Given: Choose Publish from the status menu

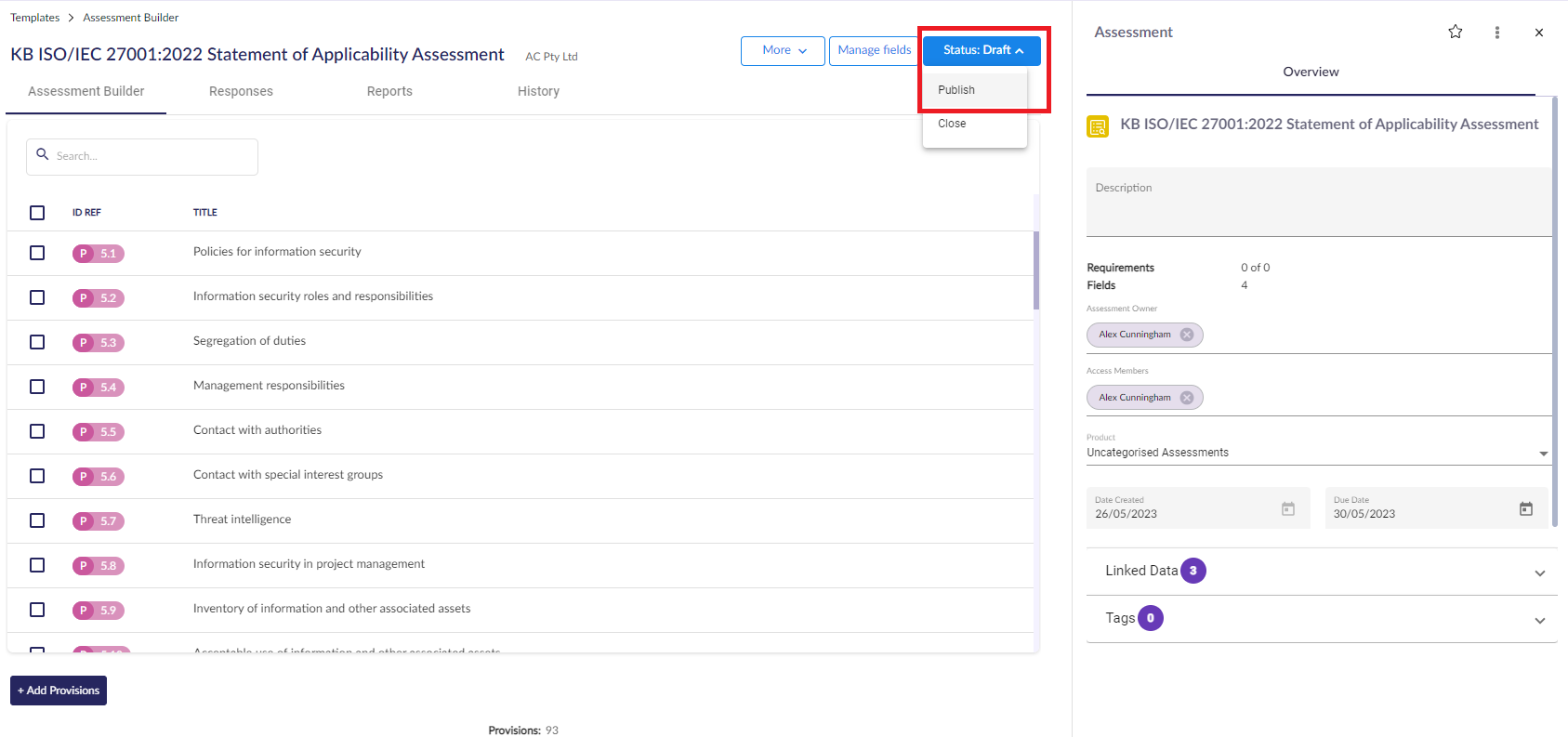Looking at the screenshot, I should point(956,90).
